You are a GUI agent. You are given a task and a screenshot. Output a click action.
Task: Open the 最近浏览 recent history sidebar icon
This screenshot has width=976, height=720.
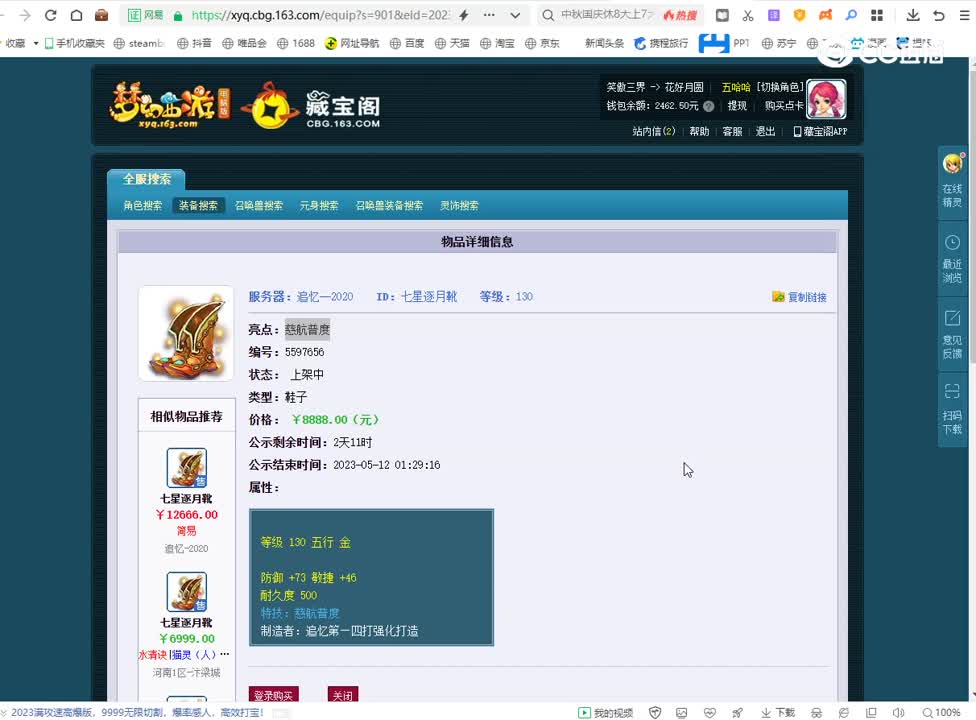coord(952,259)
